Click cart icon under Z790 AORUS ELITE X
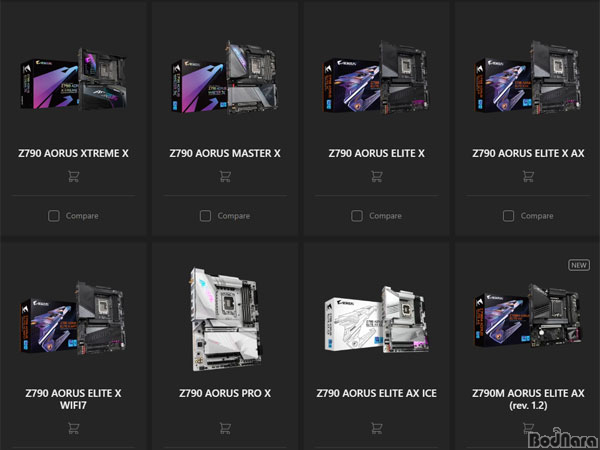 pyautogui.click(x=377, y=176)
